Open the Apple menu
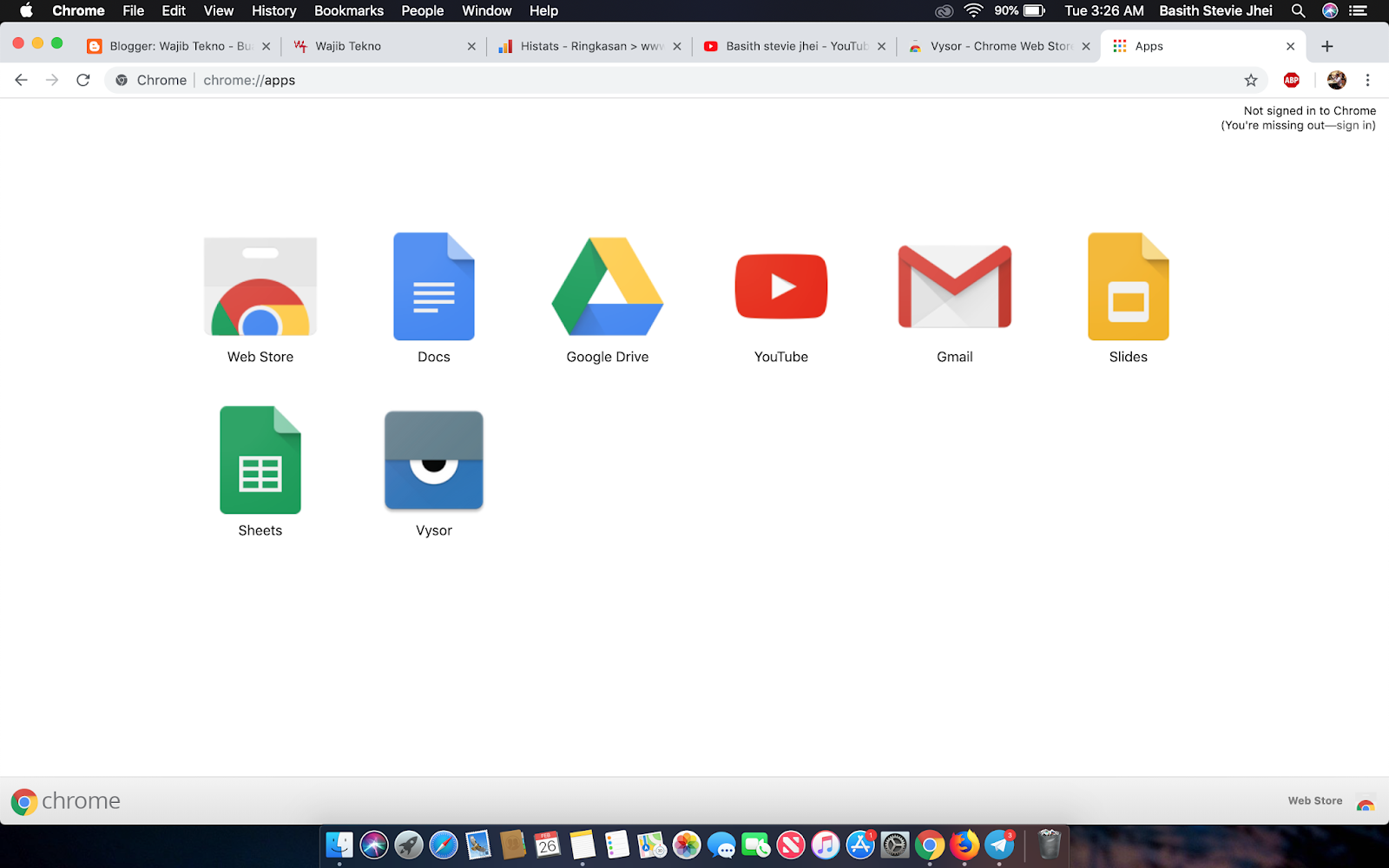The image size is (1389, 868). (26, 10)
